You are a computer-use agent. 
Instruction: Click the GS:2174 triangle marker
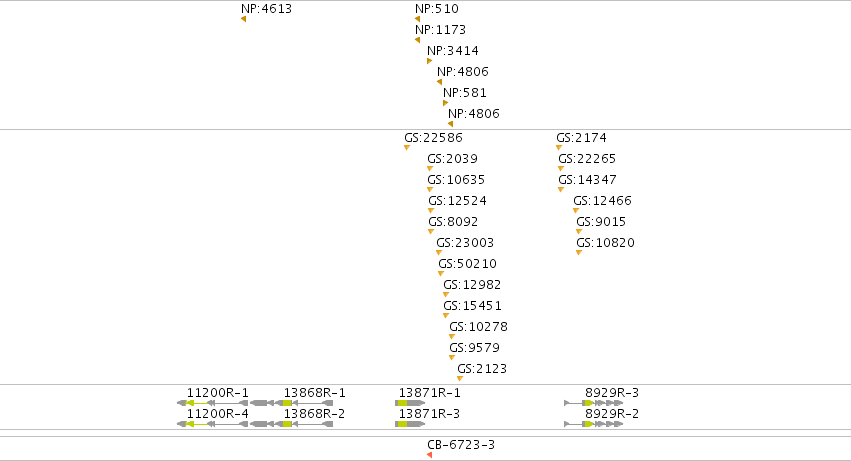[x=559, y=148]
